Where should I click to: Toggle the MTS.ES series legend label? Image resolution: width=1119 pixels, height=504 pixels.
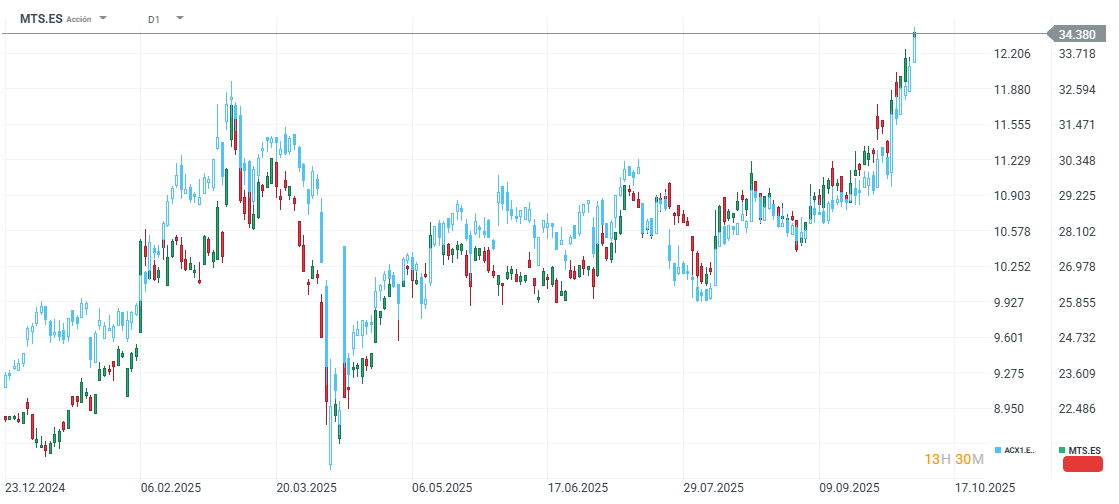tap(1084, 451)
